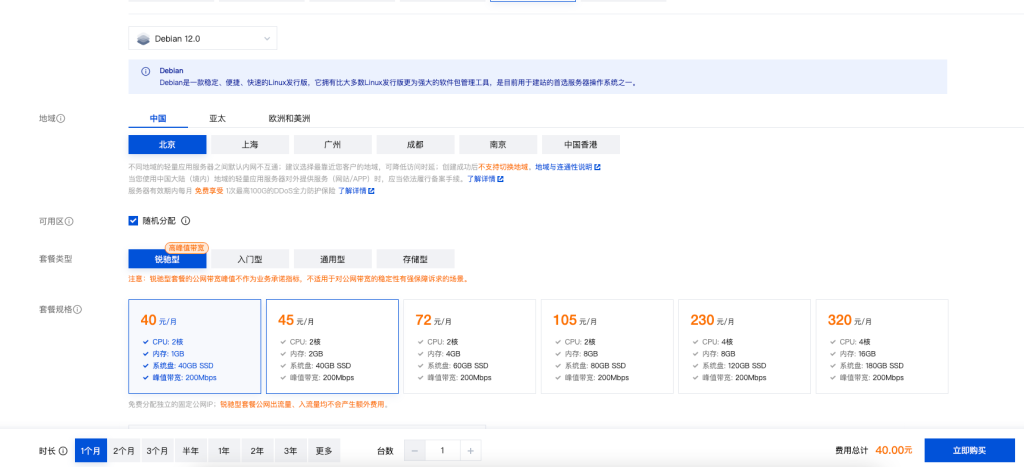Viewport: 1024px width, 467px height.
Task: Click the info icon beside 时长 label
Action: coord(65,451)
